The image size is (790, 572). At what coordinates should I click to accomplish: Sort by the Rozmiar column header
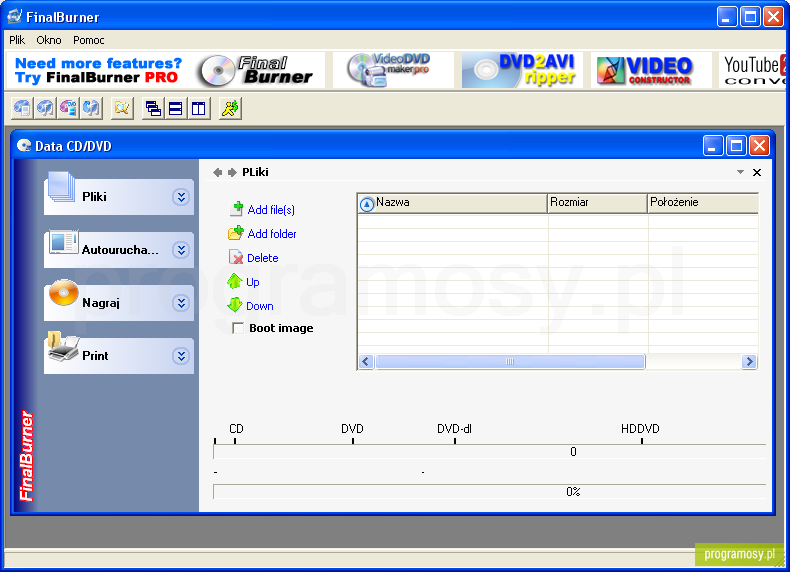pos(598,203)
